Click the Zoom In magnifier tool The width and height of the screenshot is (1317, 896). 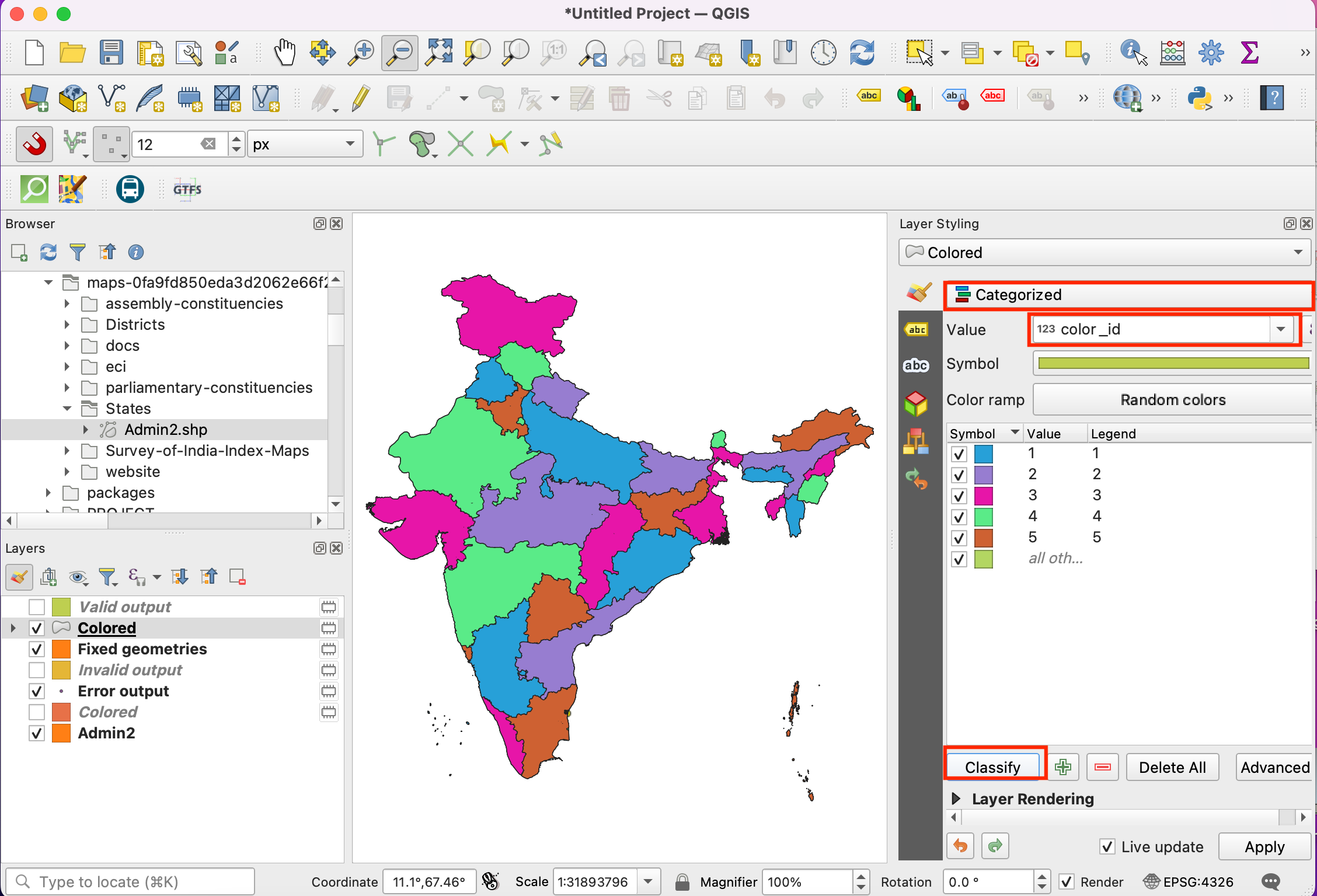tap(361, 53)
